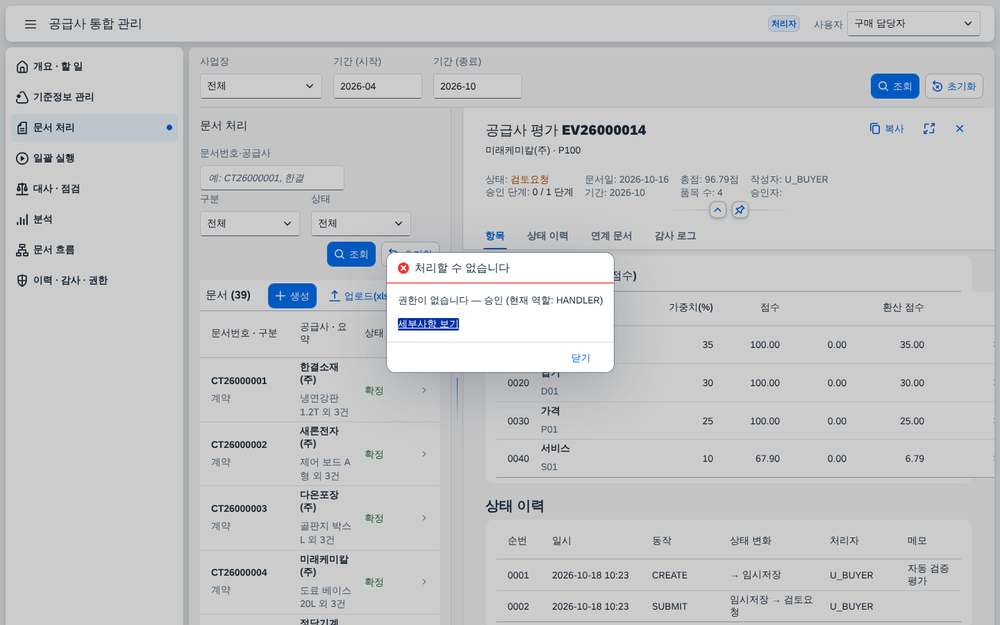Click the 기간 (종료) field 2026-10

point(478,86)
